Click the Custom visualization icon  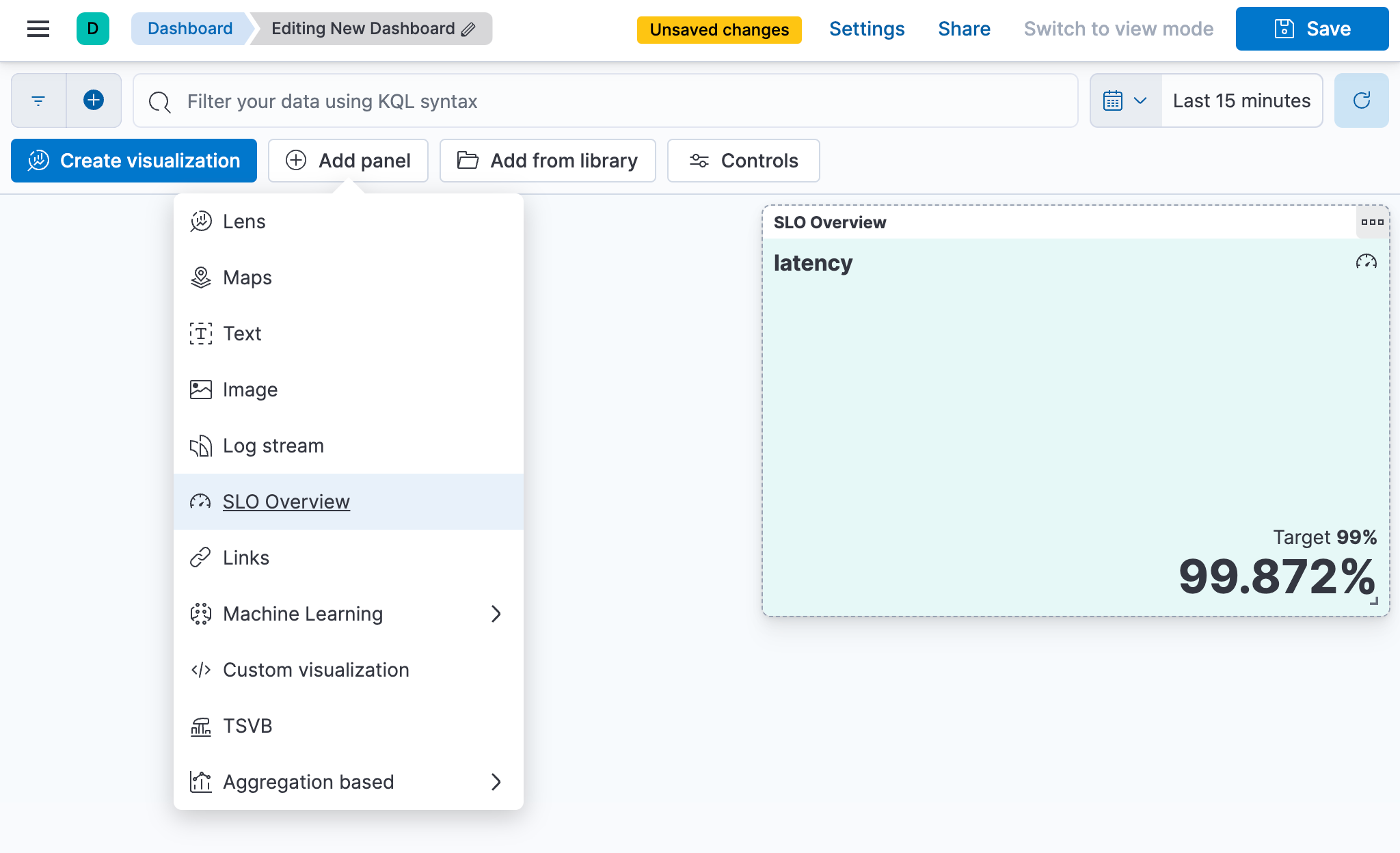[201, 669]
